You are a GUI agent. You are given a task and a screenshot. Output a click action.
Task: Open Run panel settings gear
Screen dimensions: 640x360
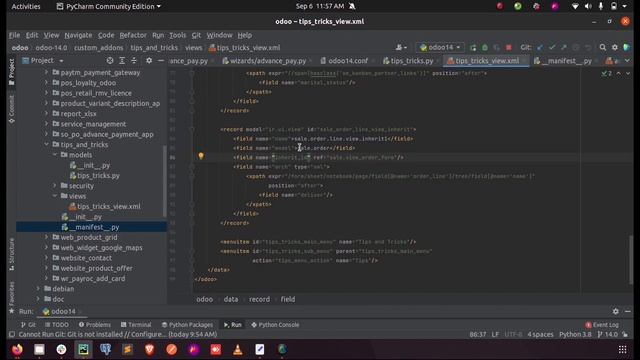point(616,311)
